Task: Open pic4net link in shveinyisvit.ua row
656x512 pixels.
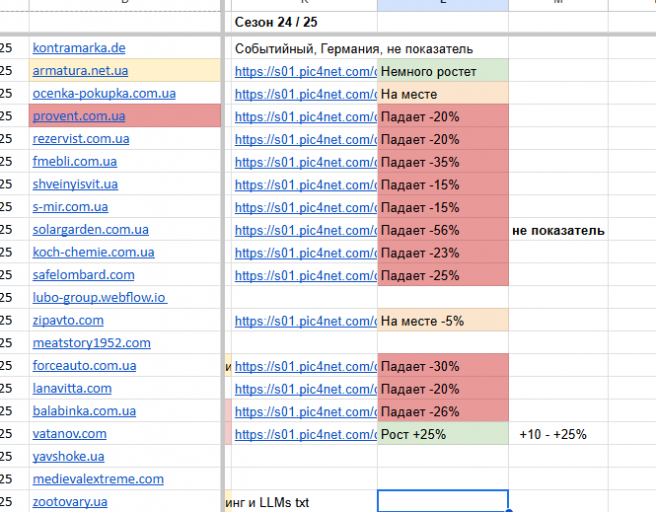Action: coord(306,185)
